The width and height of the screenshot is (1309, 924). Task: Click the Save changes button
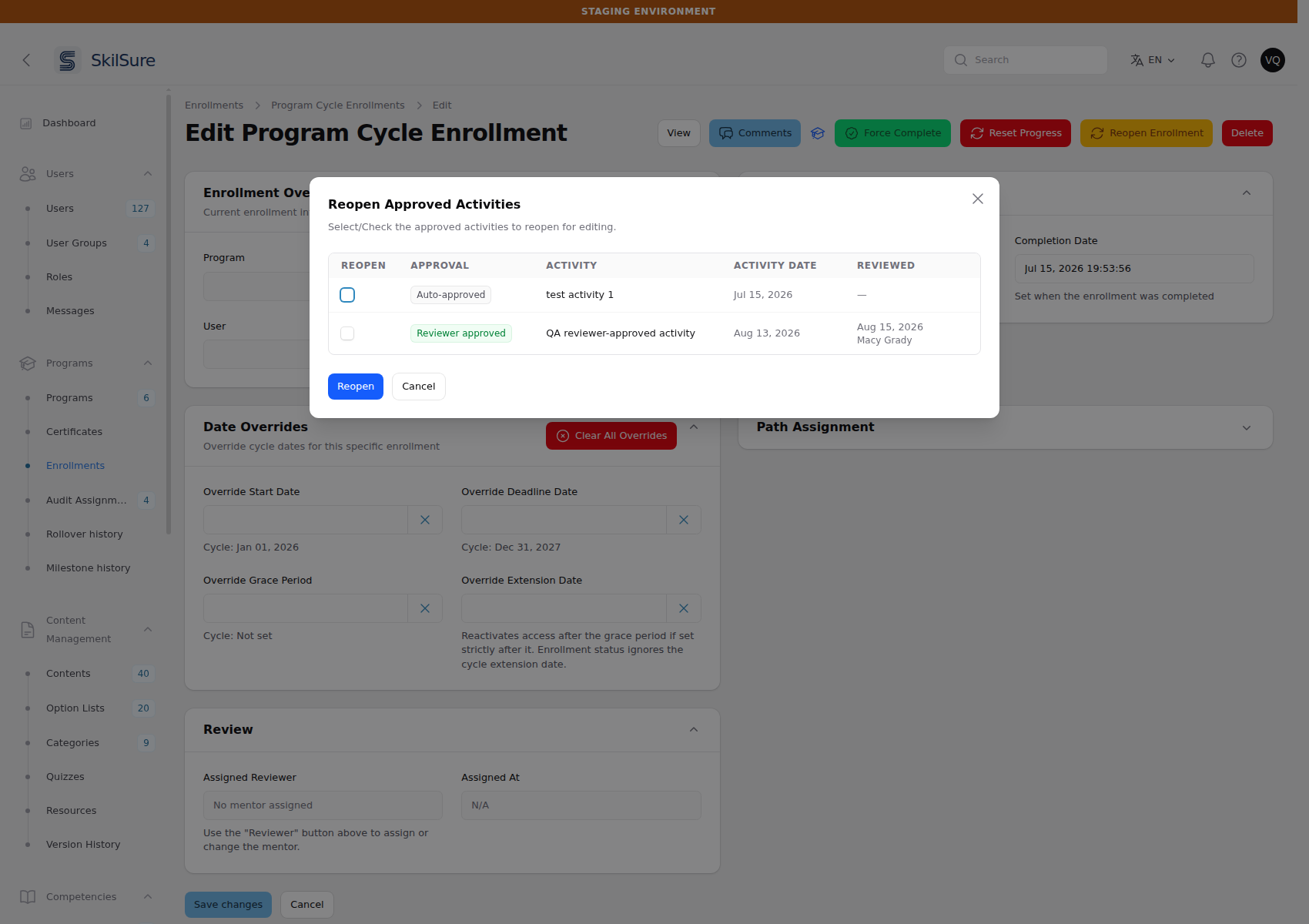coord(228,905)
